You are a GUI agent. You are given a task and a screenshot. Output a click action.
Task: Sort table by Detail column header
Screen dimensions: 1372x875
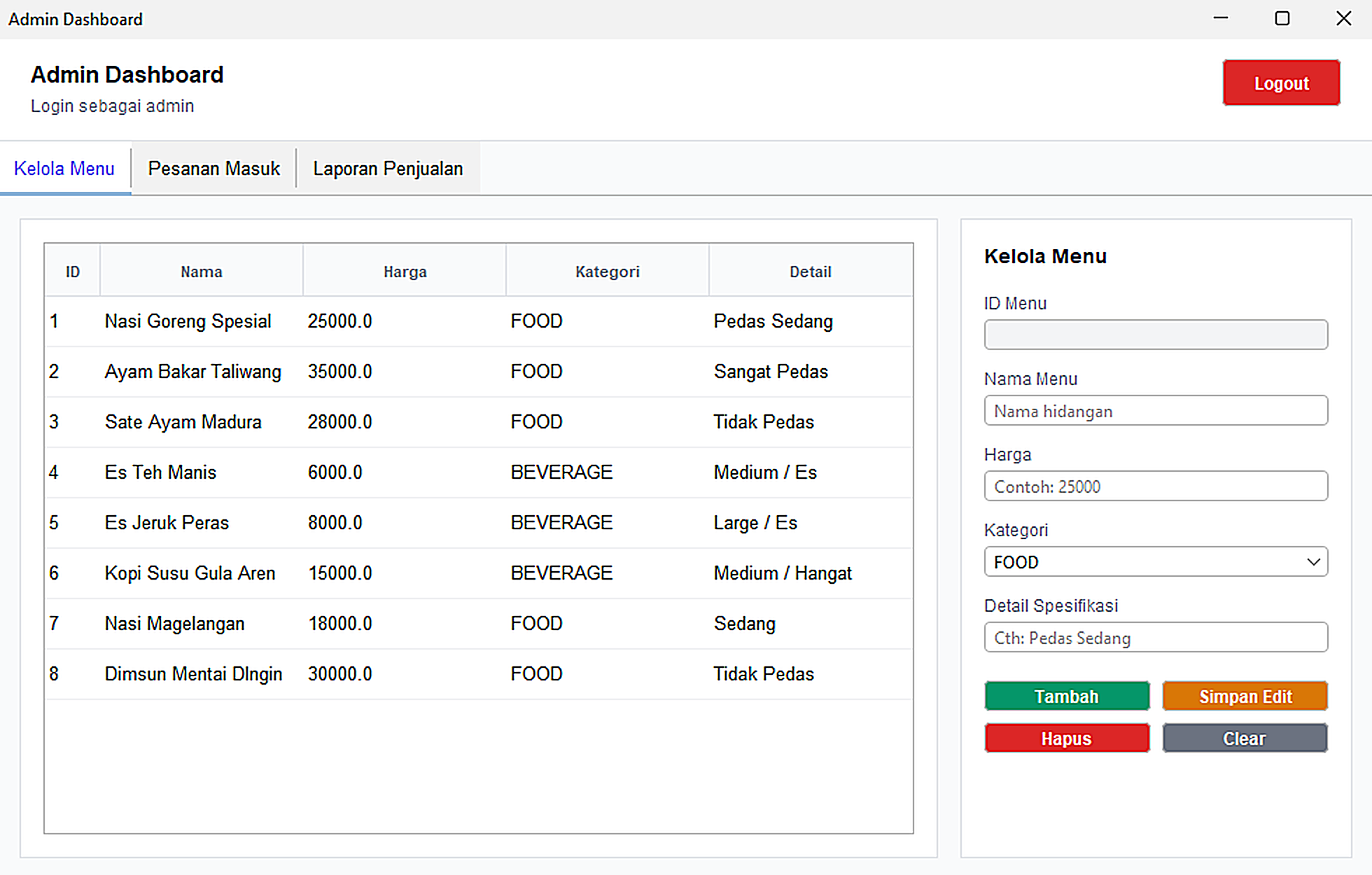click(x=811, y=272)
